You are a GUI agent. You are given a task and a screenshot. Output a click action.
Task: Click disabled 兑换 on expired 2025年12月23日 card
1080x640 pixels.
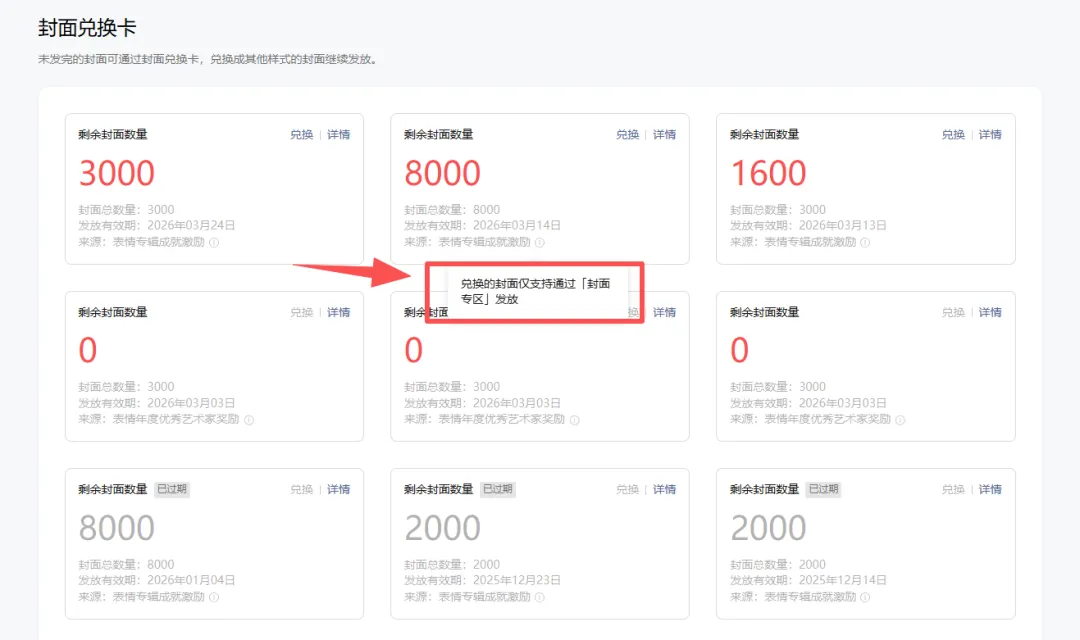[x=627, y=489]
